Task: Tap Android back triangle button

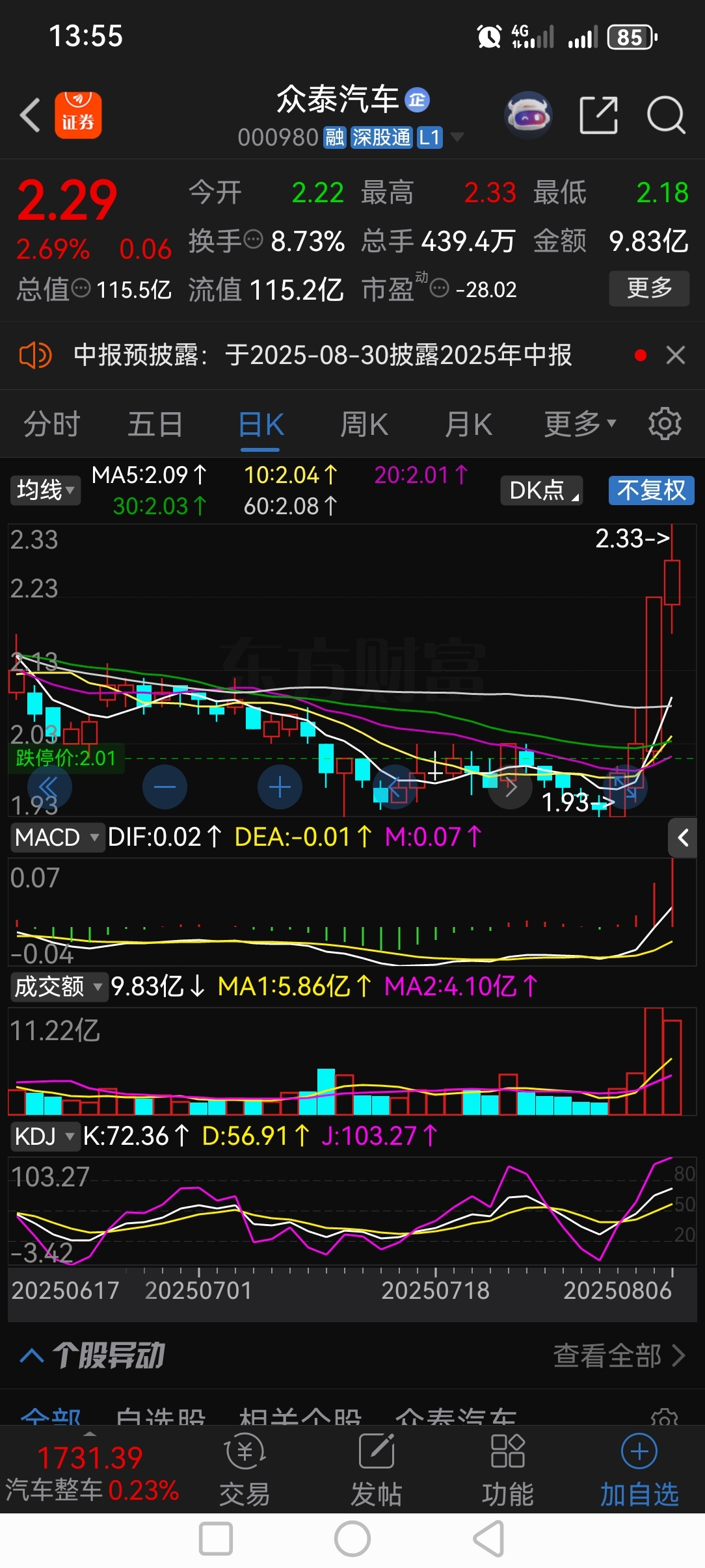Action: point(489,1539)
